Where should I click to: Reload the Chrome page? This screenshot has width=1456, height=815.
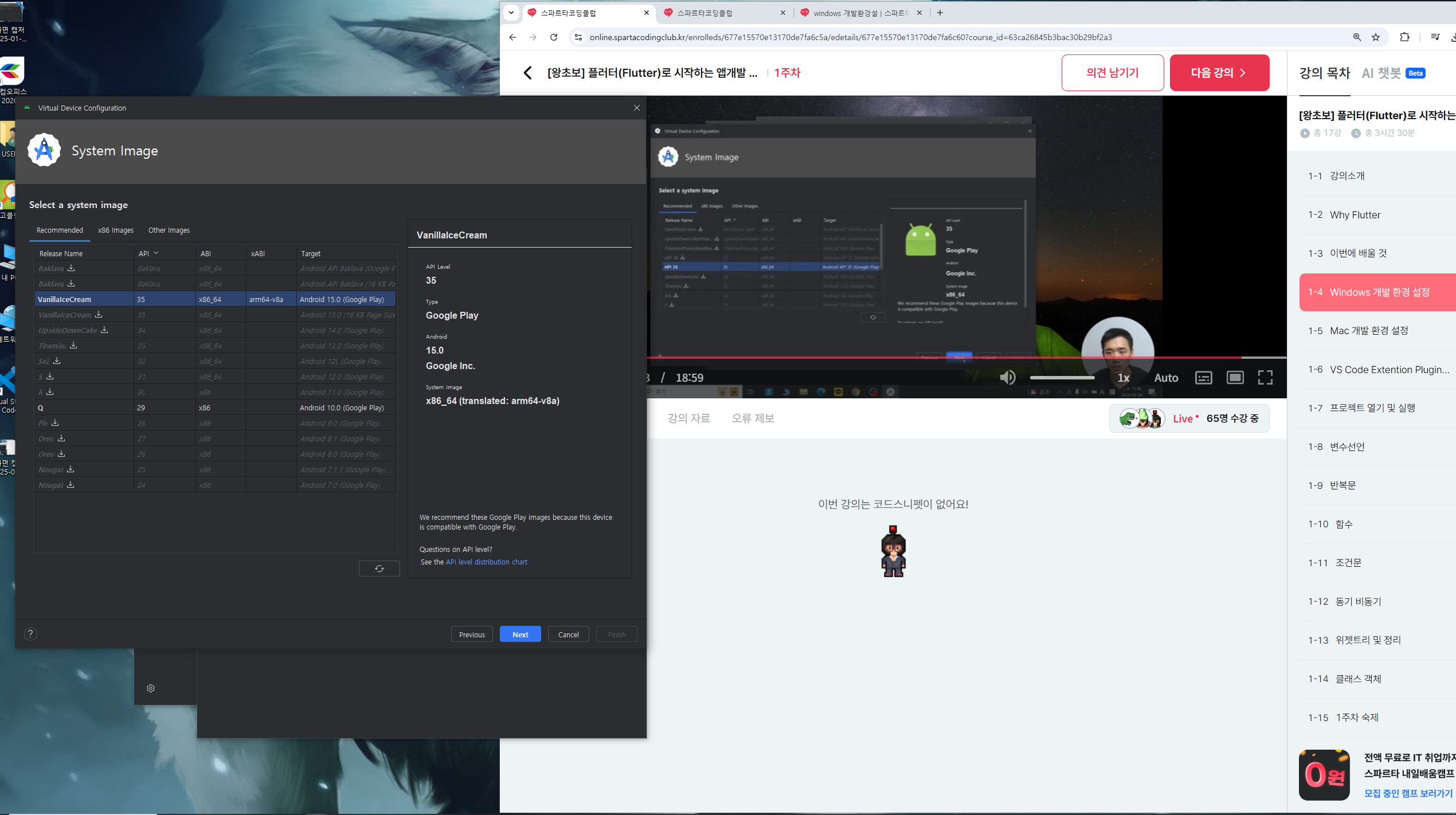[554, 37]
